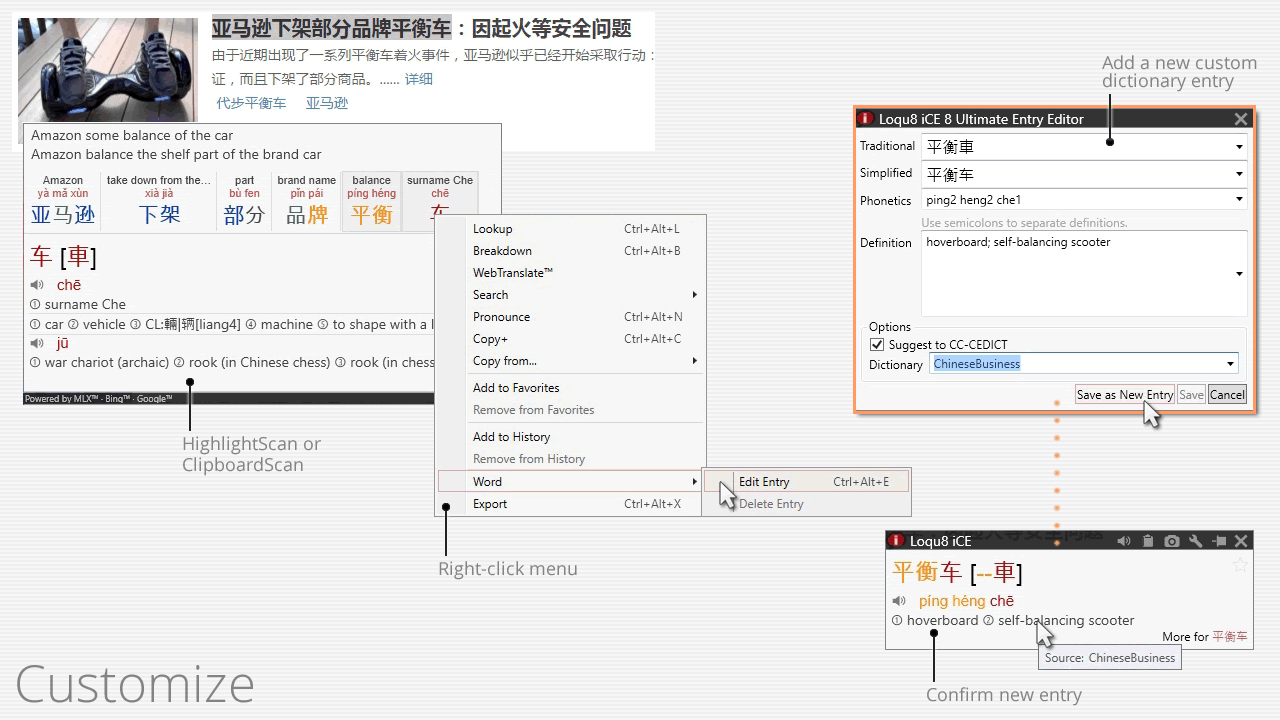Open the Traditional character dropdown
Image resolution: width=1280 pixels, height=720 pixels.
point(1238,146)
